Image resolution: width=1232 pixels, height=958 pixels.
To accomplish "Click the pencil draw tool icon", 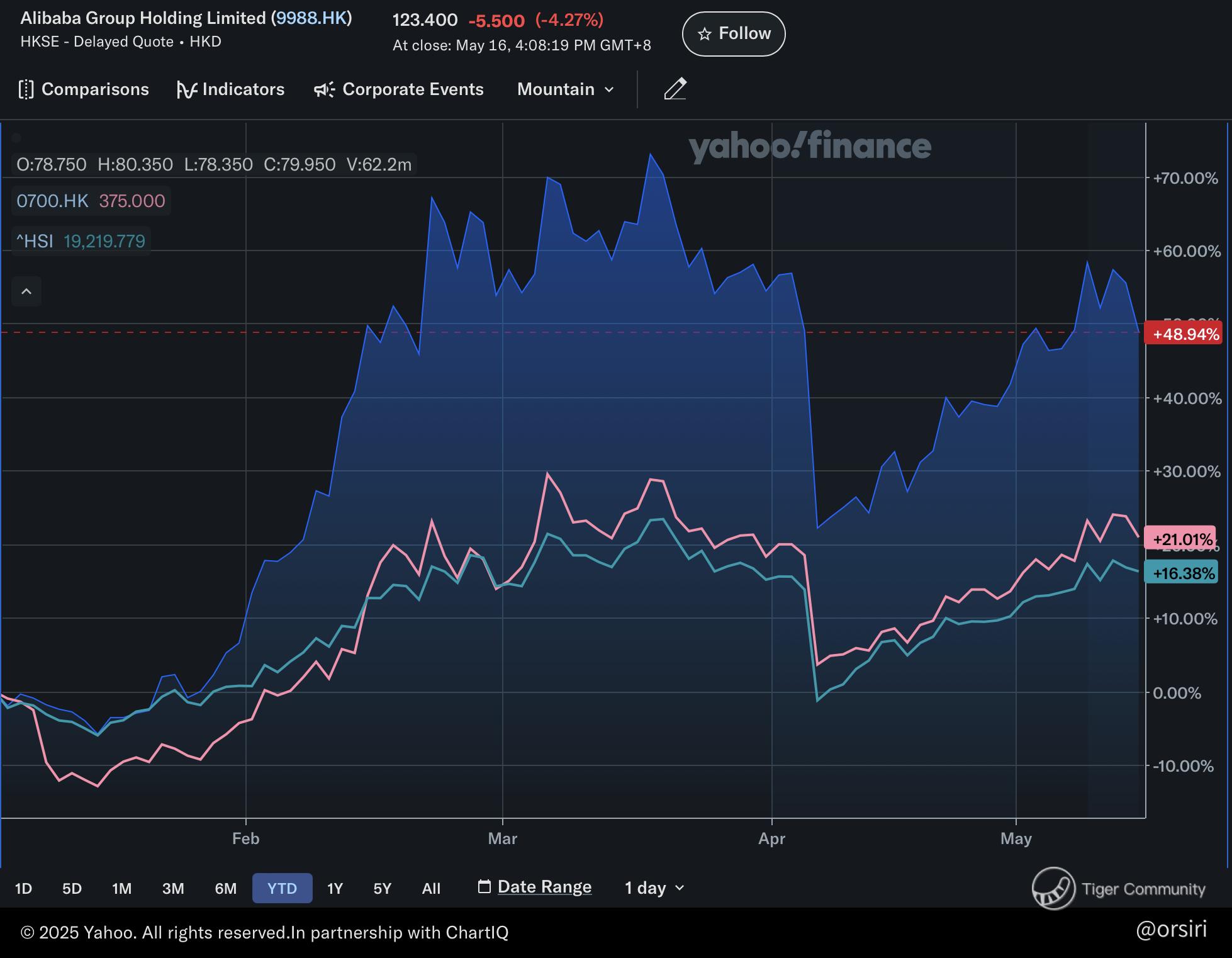I will point(675,89).
